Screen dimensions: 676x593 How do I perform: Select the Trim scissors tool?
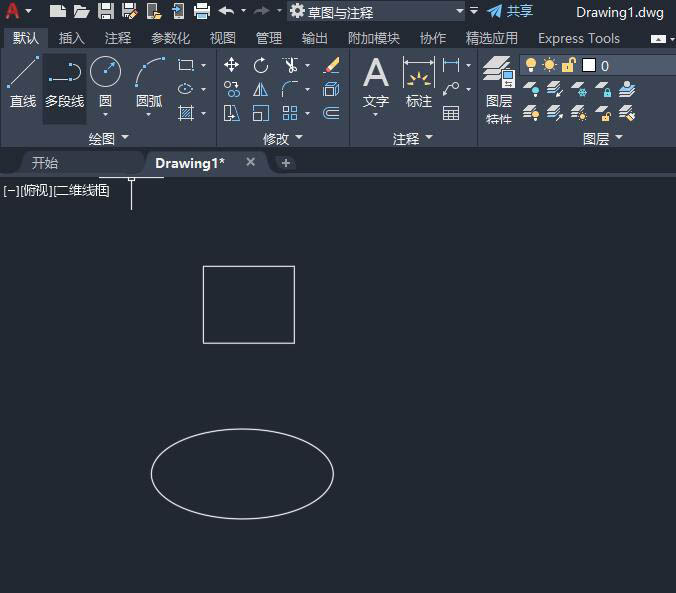point(291,65)
